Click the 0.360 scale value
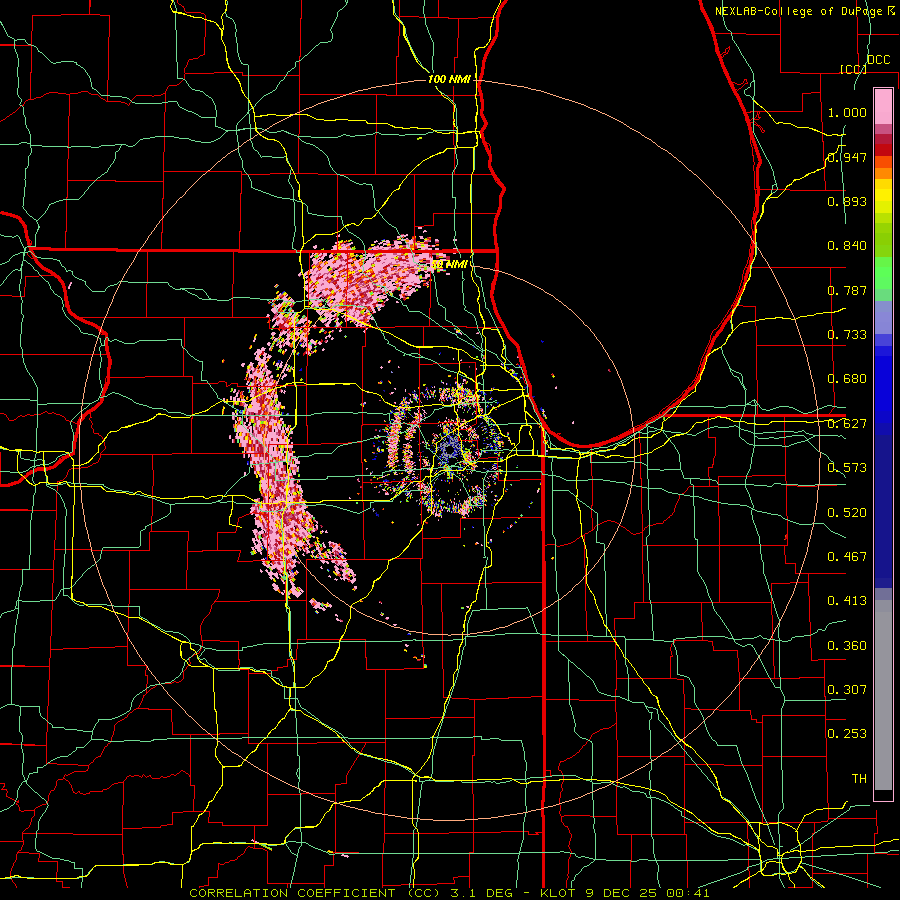The height and width of the screenshot is (900, 900). tap(847, 646)
